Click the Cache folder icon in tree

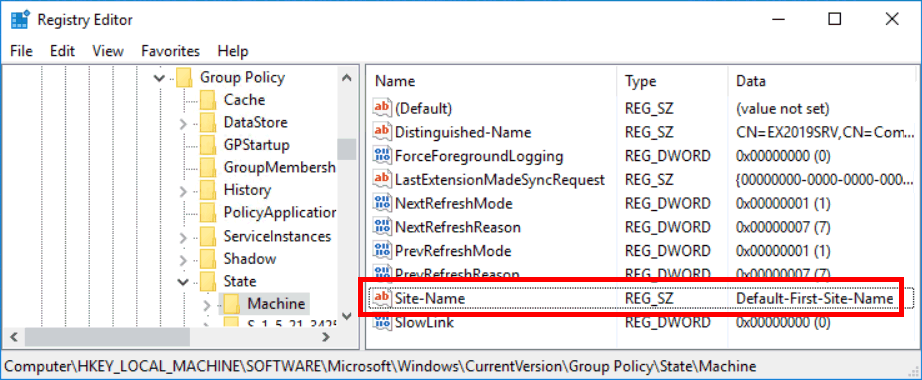[208, 100]
